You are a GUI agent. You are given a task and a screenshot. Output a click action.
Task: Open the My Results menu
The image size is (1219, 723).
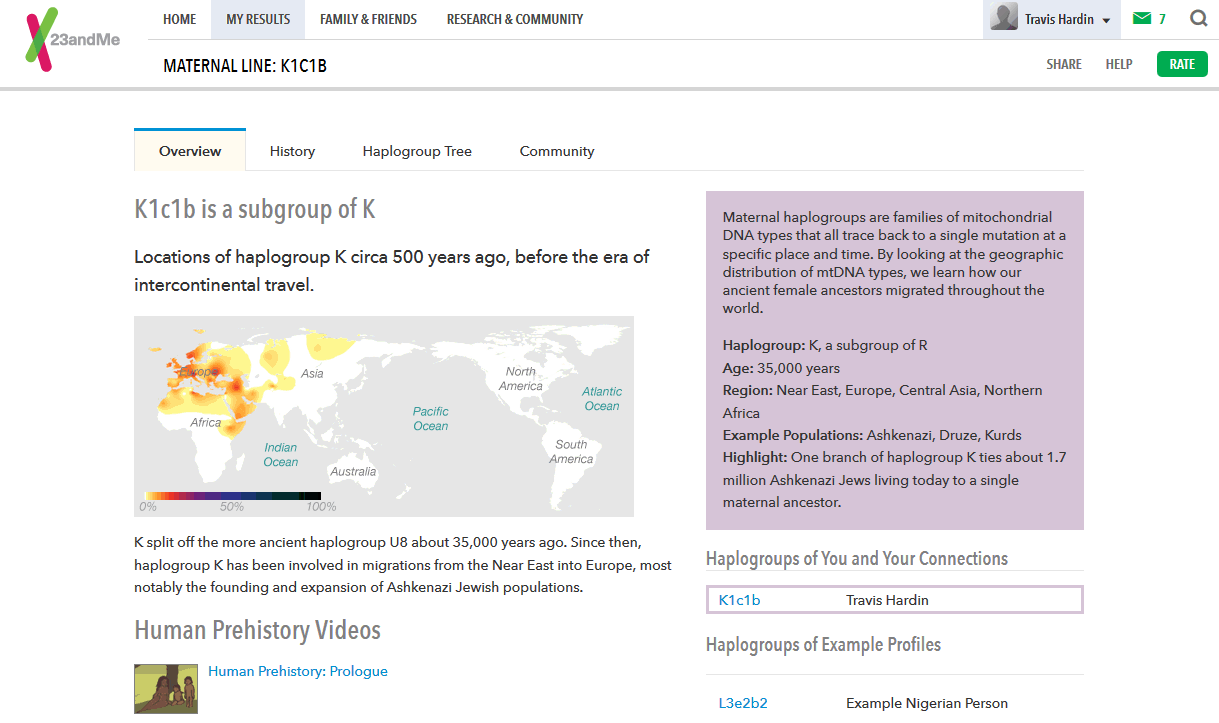click(x=258, y=19)
